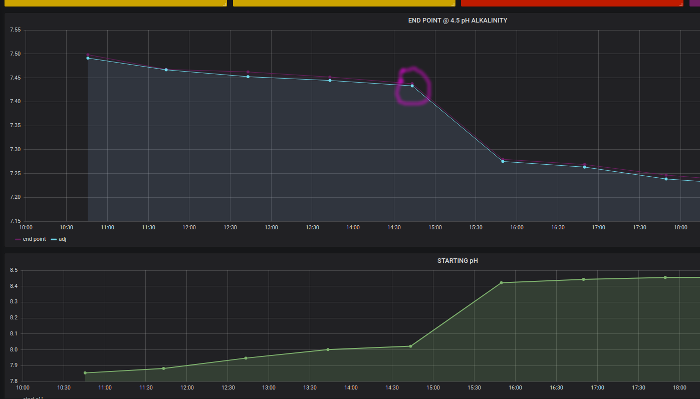Select the green starting pH point just before 18:00
This screenshot has height=399, width=700.
665,278
